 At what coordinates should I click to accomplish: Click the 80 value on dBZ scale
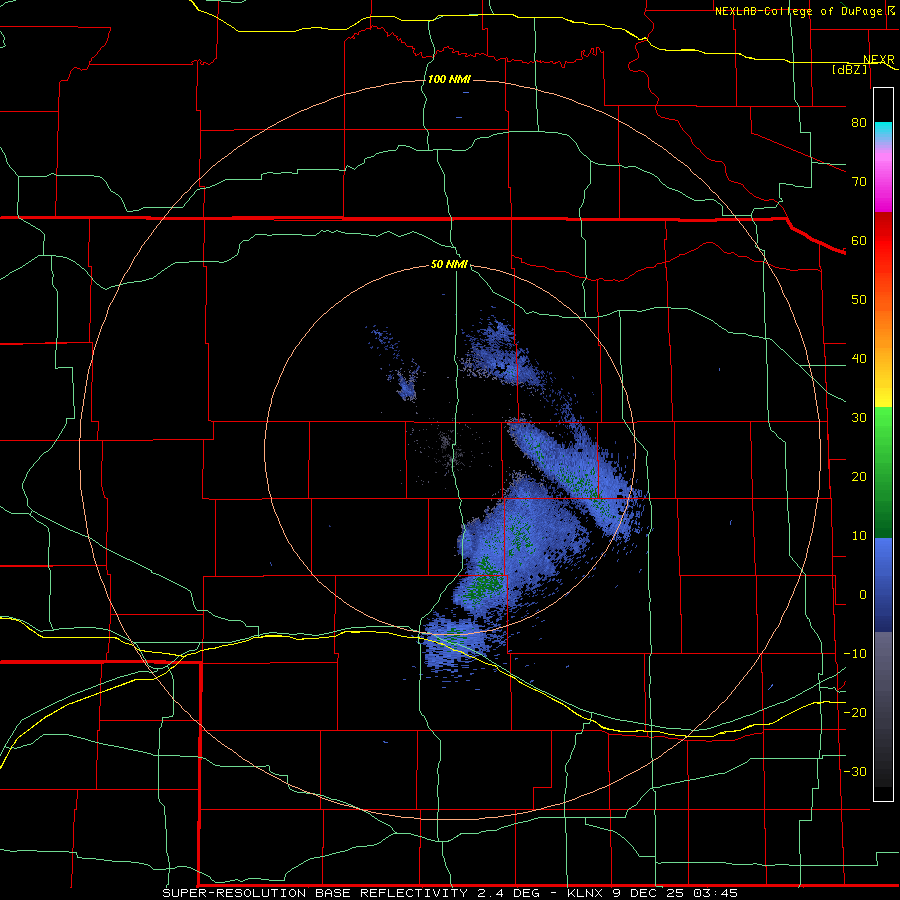859,122
